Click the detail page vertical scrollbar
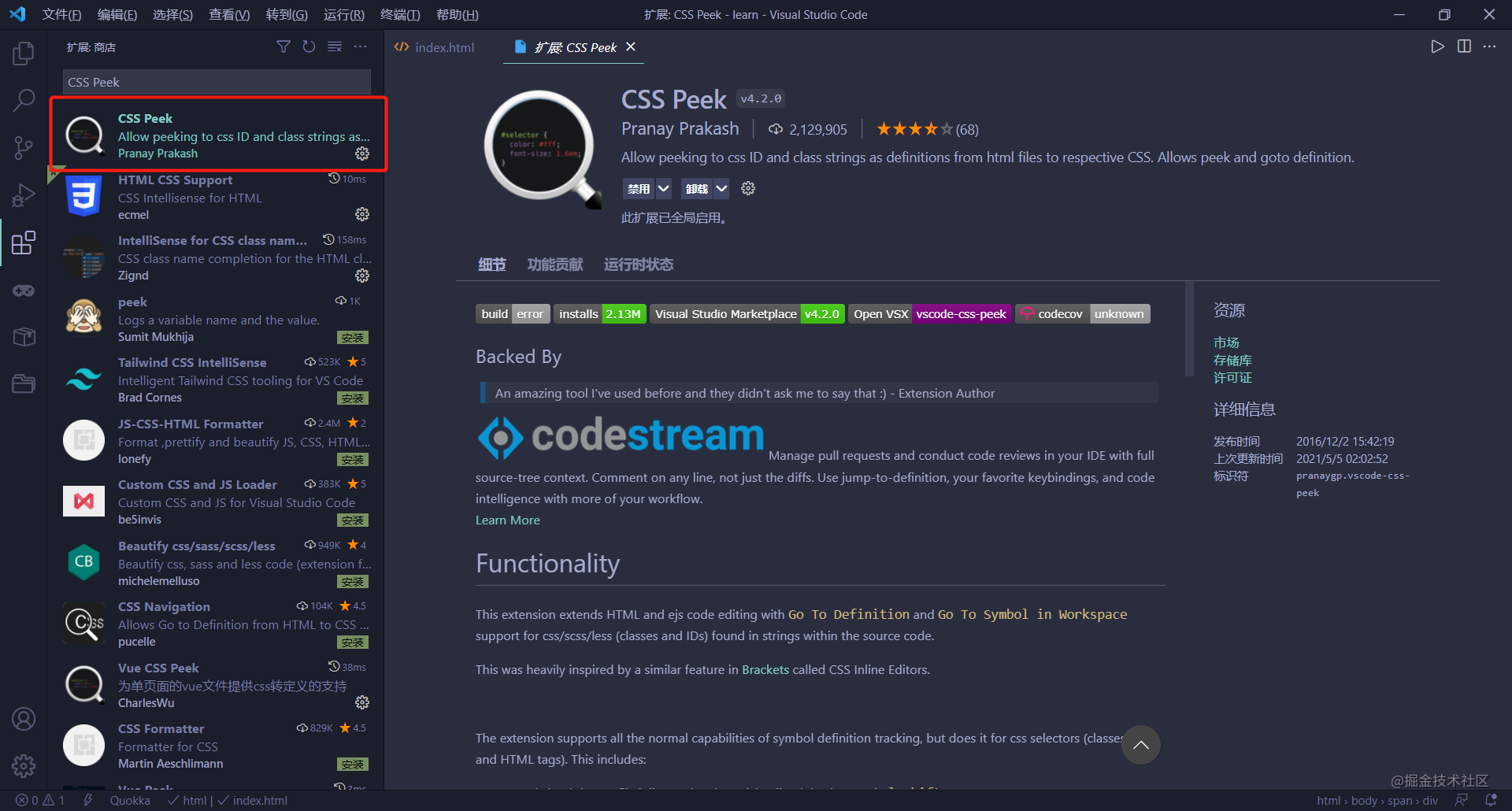 click(1189, 329)
